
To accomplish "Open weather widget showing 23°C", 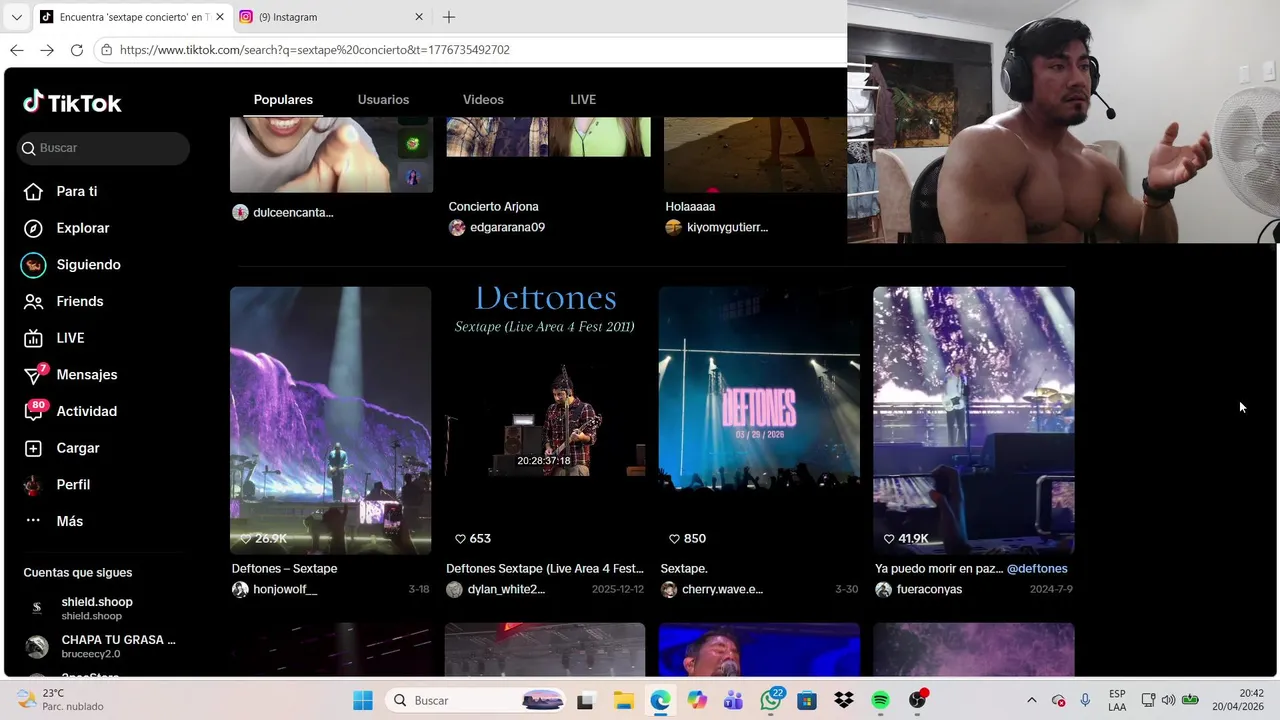I will coord(60,700).
